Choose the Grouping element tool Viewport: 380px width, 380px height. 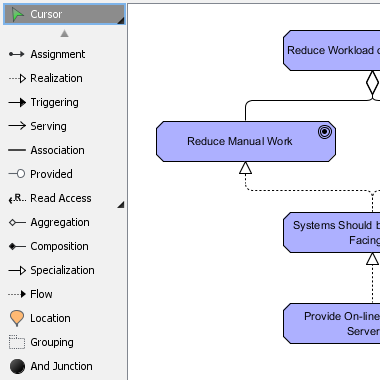pyautogui.click(x=63, y=342)
